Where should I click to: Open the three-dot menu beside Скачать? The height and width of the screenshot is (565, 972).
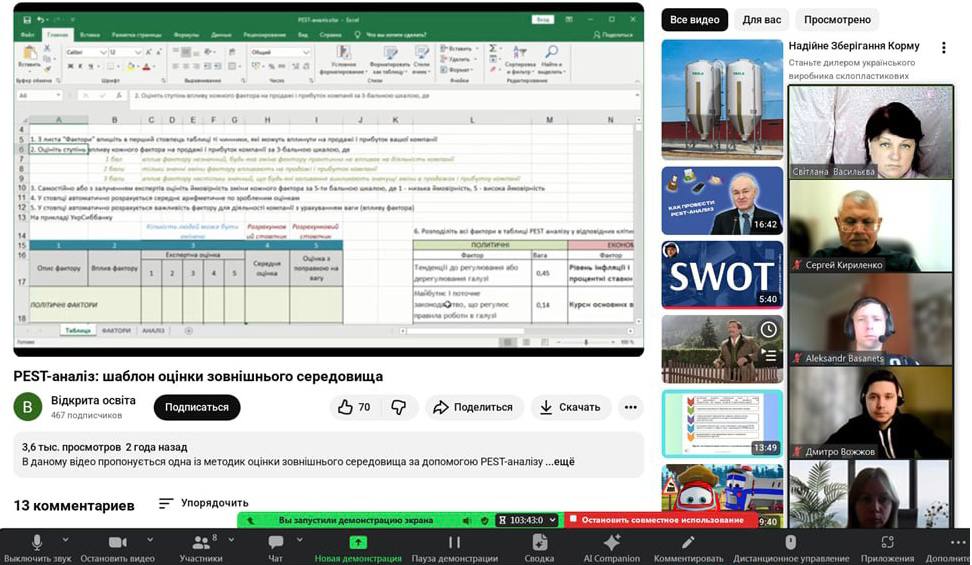[x=630, y=407]
